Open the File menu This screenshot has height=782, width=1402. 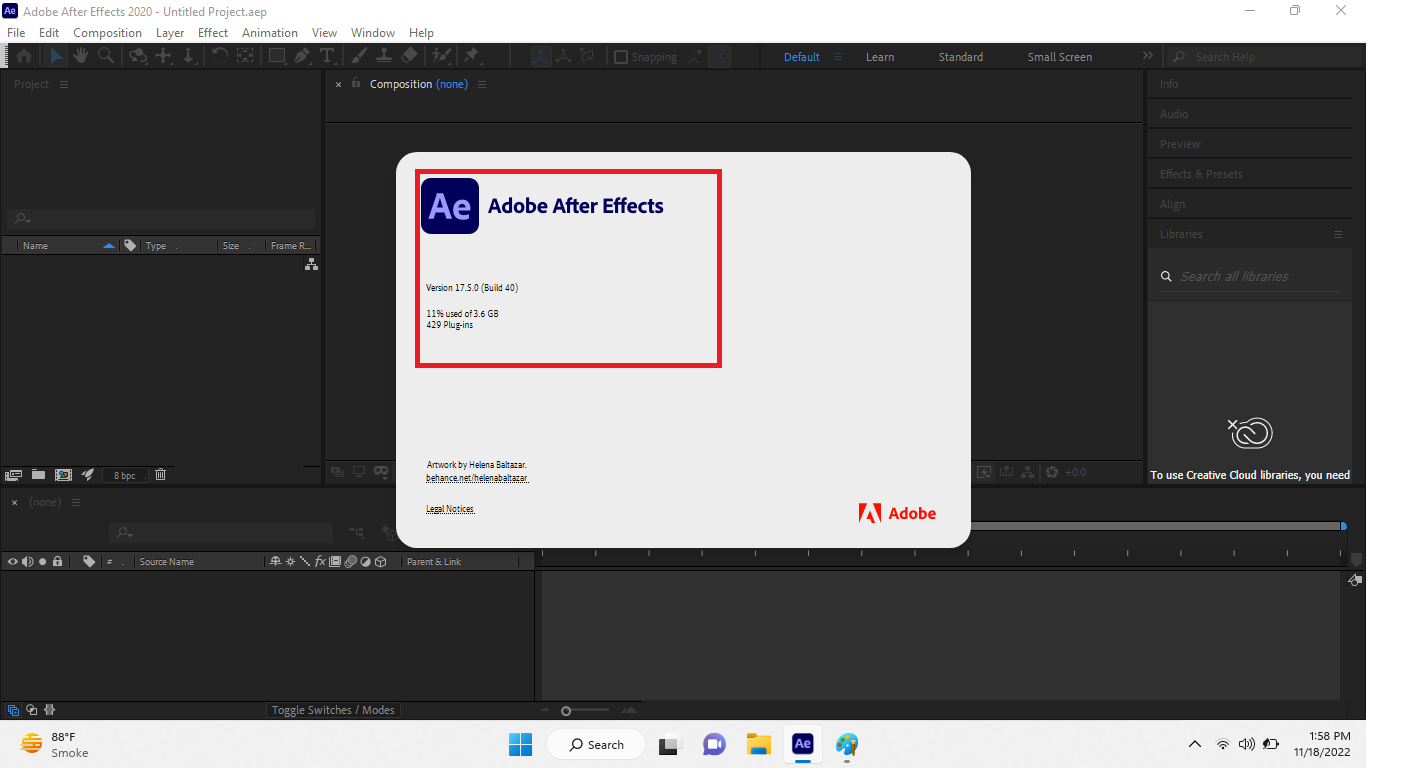15,32
